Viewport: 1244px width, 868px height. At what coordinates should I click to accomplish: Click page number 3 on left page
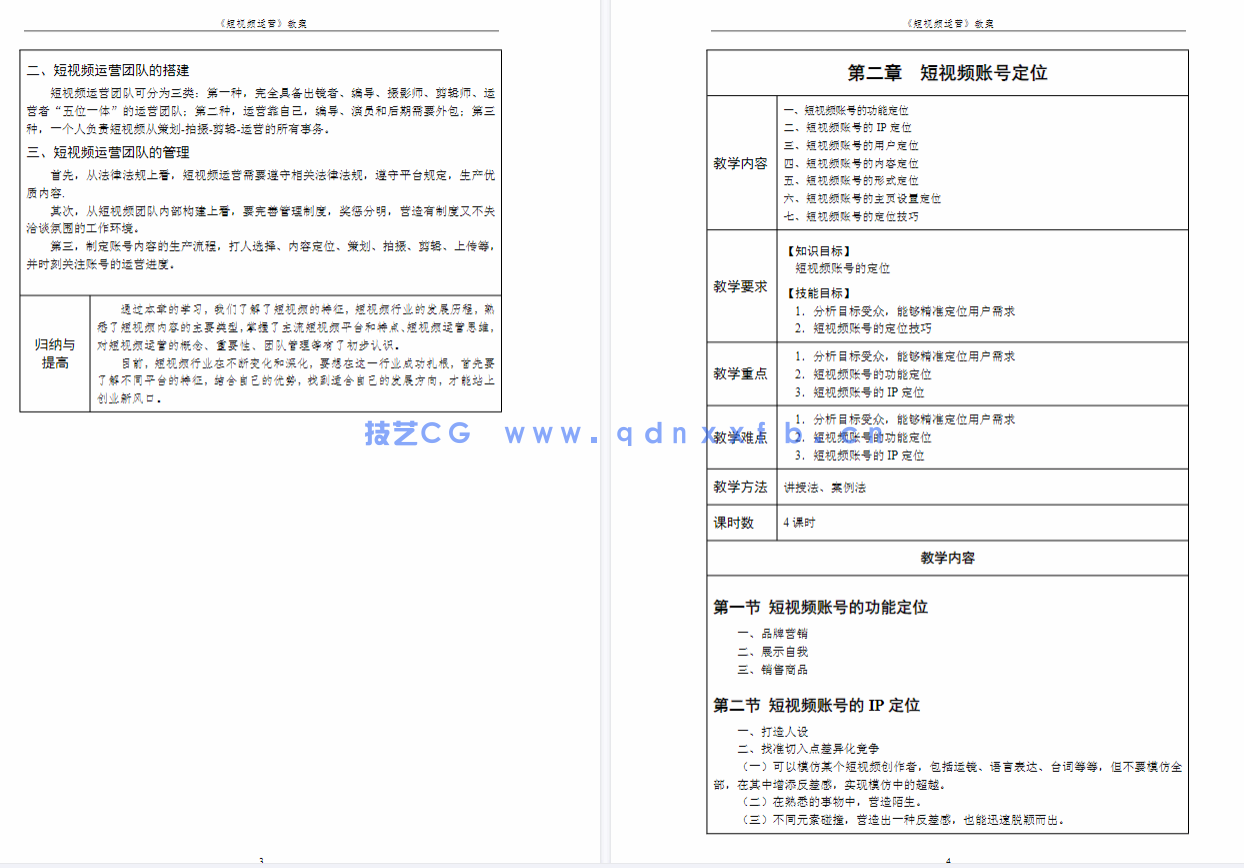(x=261, y=860)
